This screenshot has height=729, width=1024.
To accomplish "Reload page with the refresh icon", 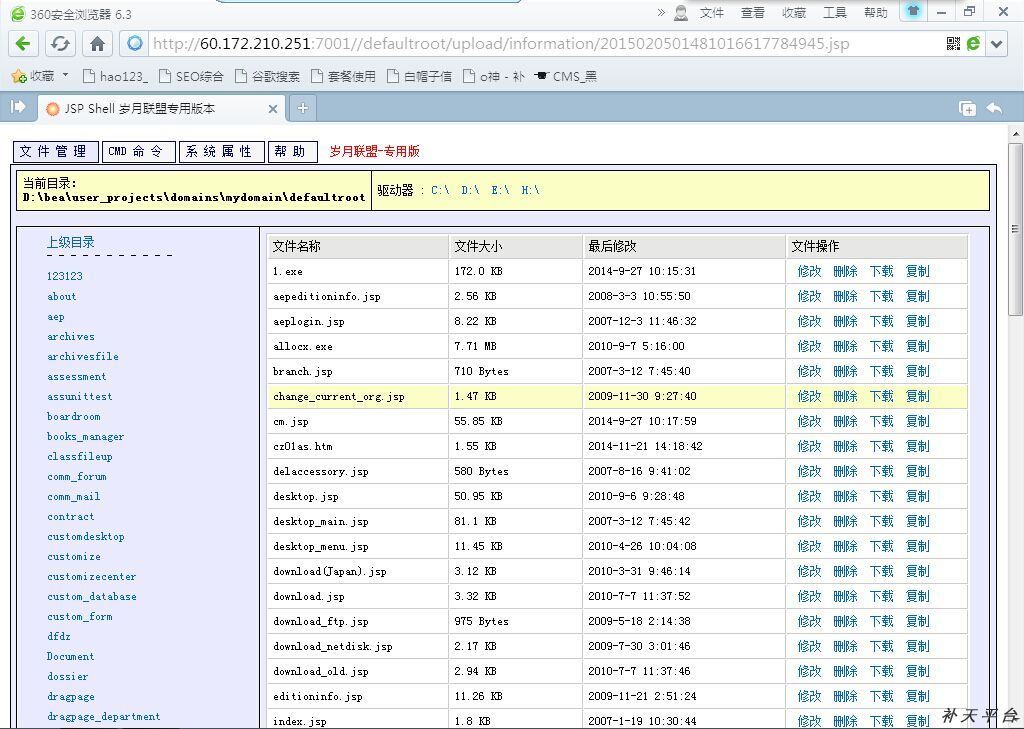I will 60,44.
